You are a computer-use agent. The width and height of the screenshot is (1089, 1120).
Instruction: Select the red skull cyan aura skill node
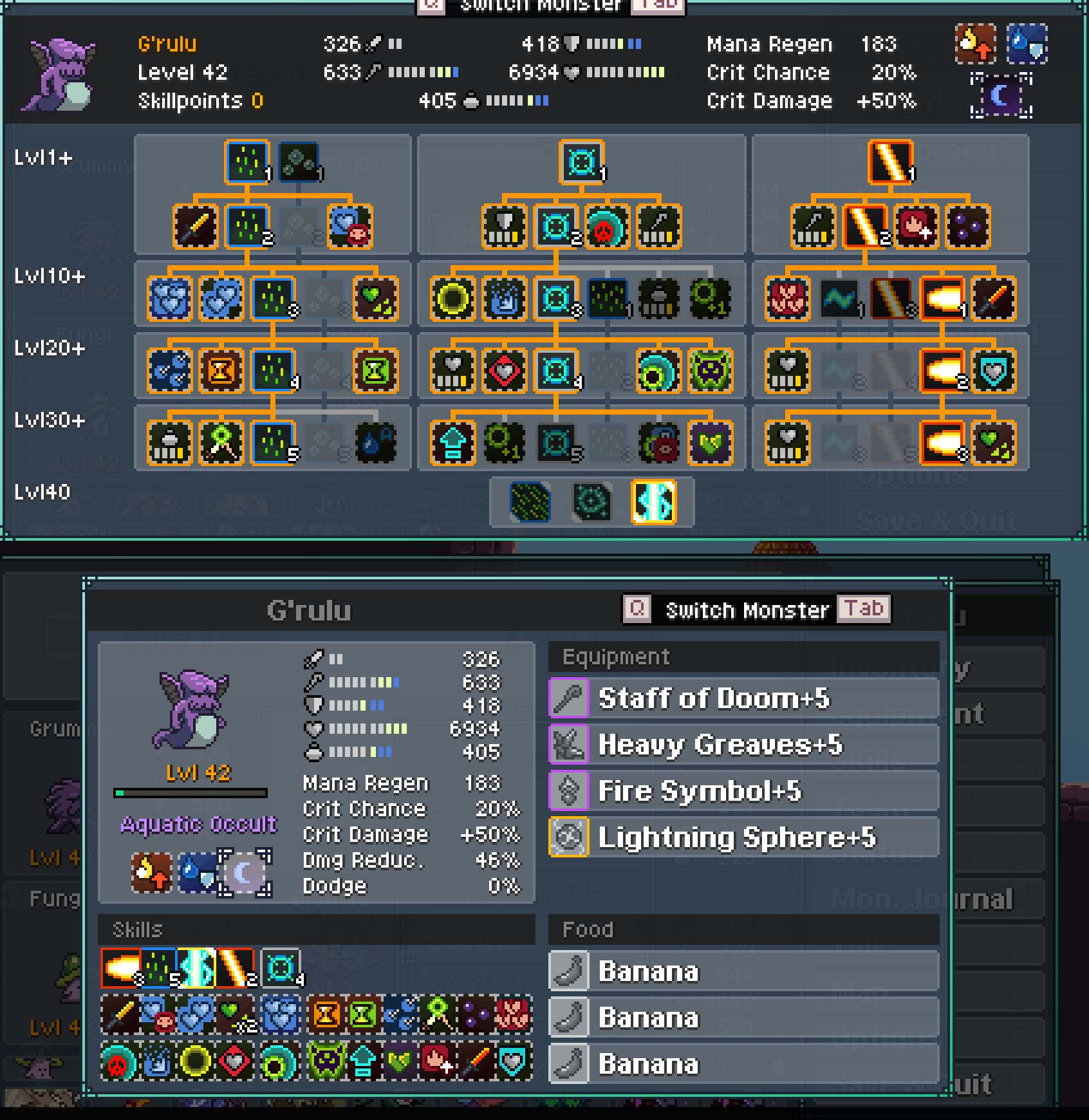(x=607, y=226)
